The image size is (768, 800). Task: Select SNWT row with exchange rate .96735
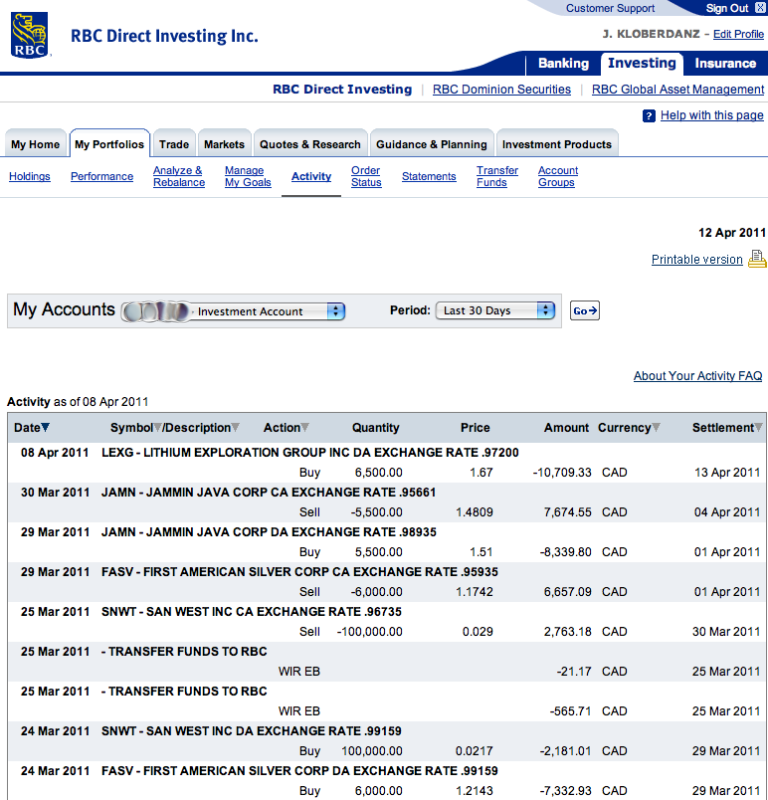pyautogui.click(x=387, y=621)
